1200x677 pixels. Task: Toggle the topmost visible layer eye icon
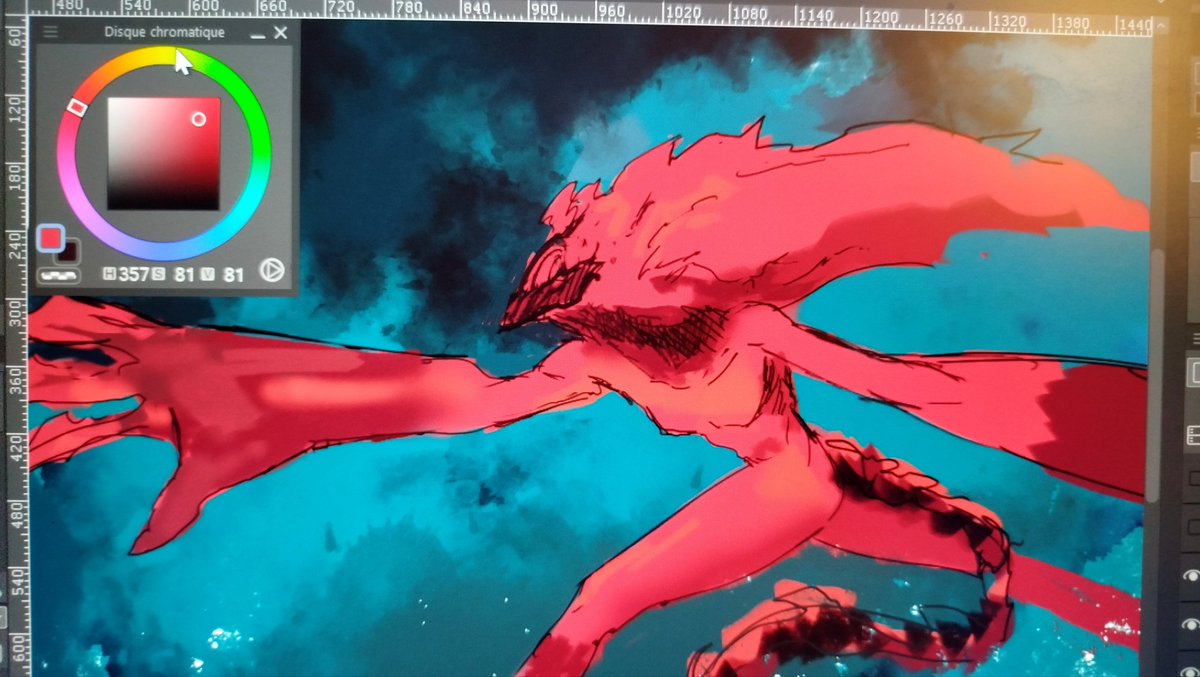[1190, 575]
